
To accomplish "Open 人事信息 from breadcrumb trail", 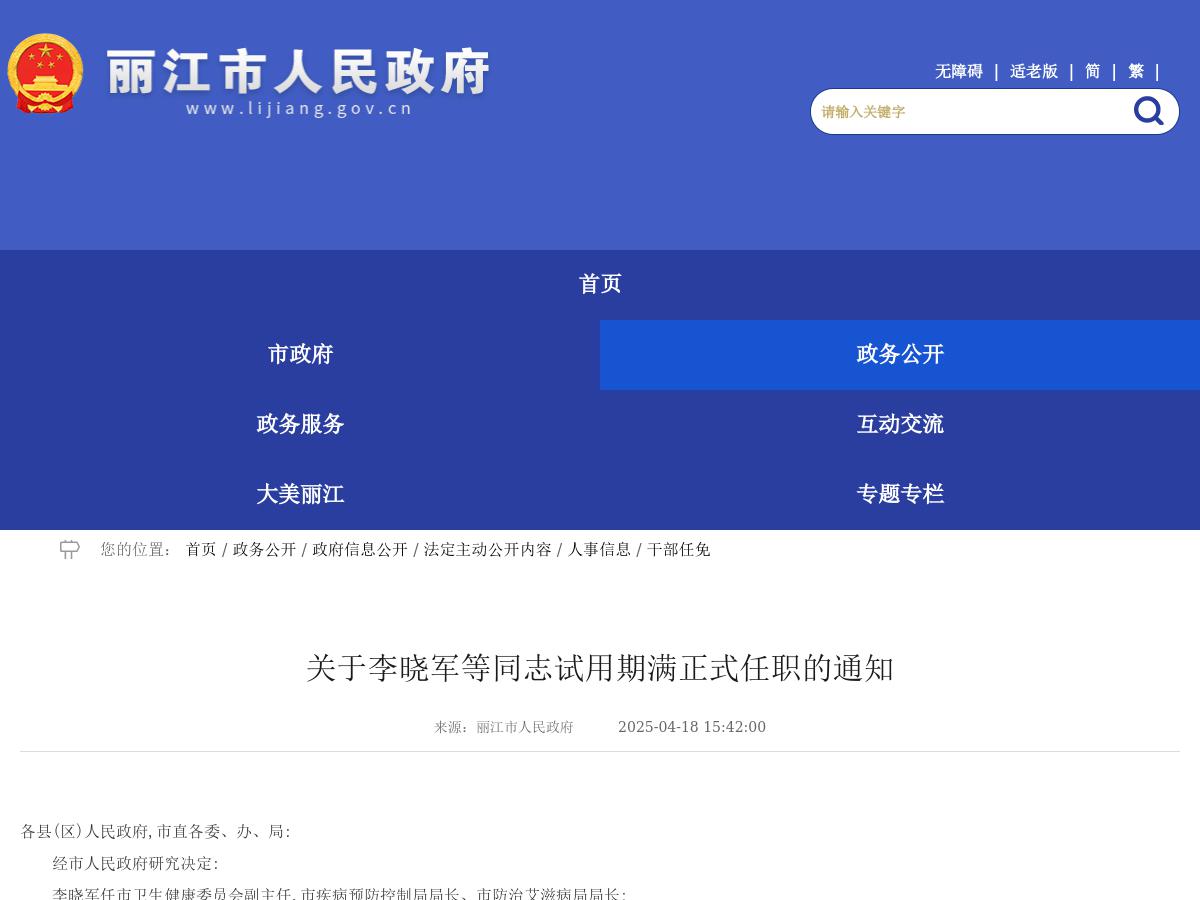I will click(600, 549).
